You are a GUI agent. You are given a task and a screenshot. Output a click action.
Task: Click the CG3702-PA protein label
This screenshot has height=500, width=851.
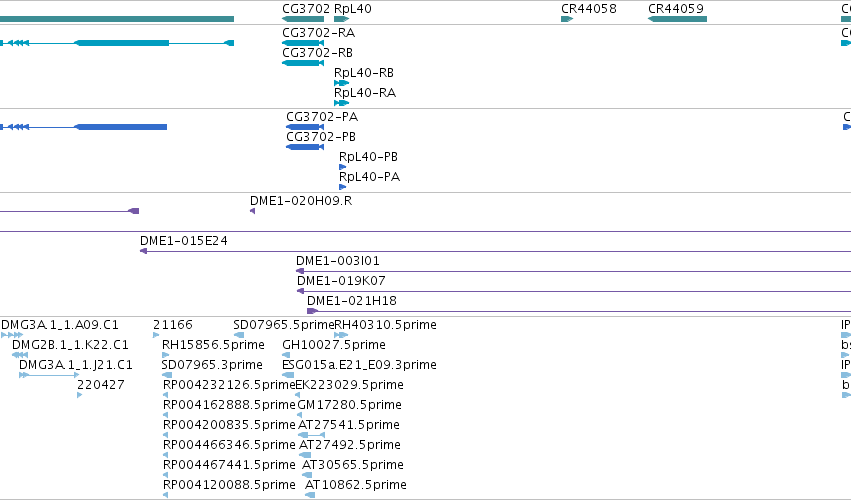coord(322,117)
